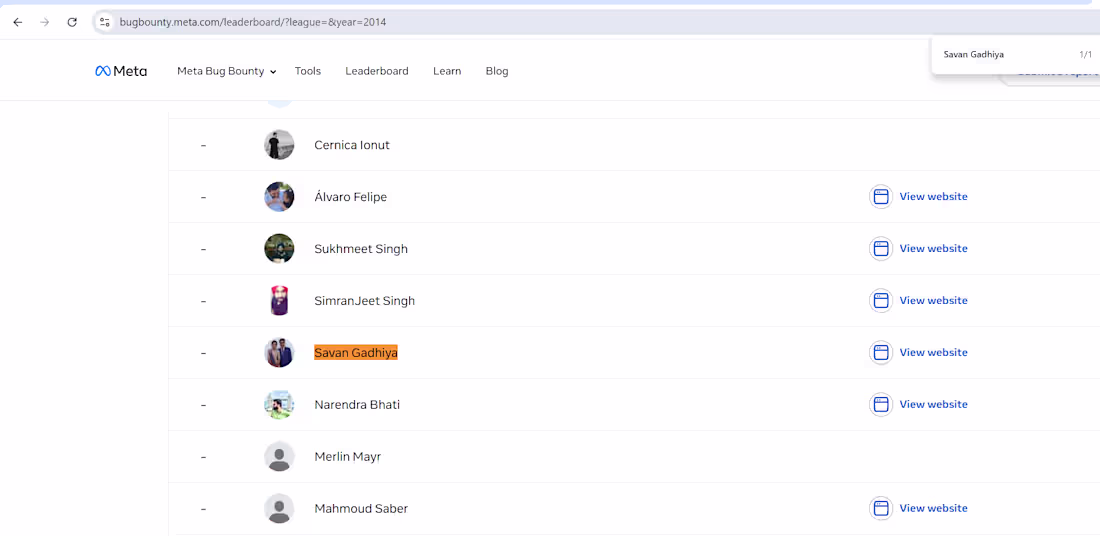Reload the page with the refresh icon

click(x=72, y=22)
